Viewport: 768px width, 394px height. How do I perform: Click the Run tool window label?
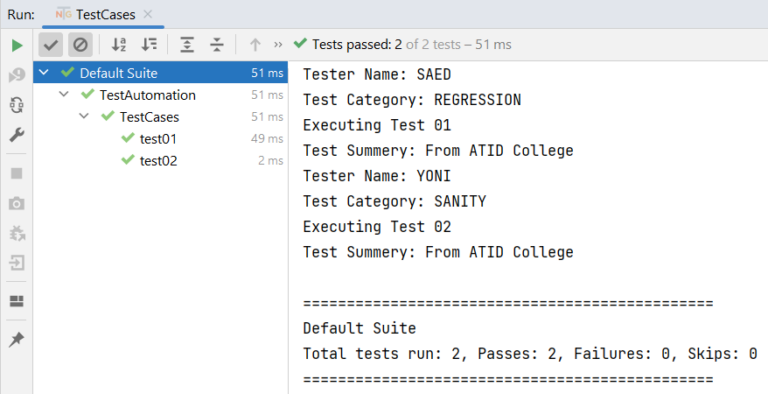tap(21, 14)
